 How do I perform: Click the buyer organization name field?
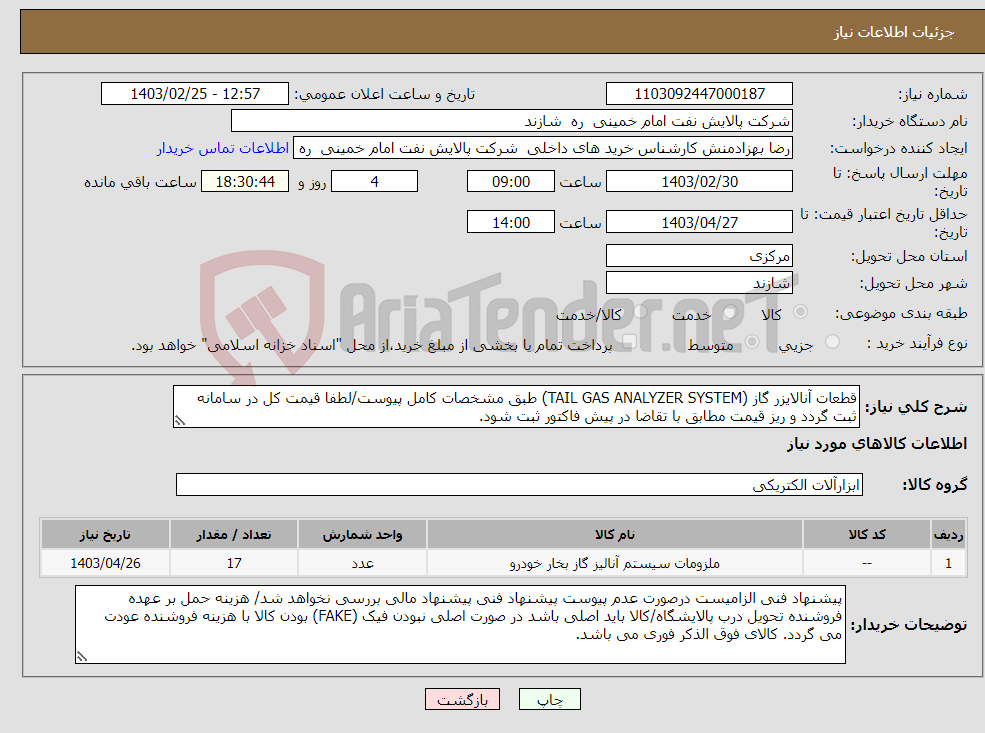[x=512, y=121]
